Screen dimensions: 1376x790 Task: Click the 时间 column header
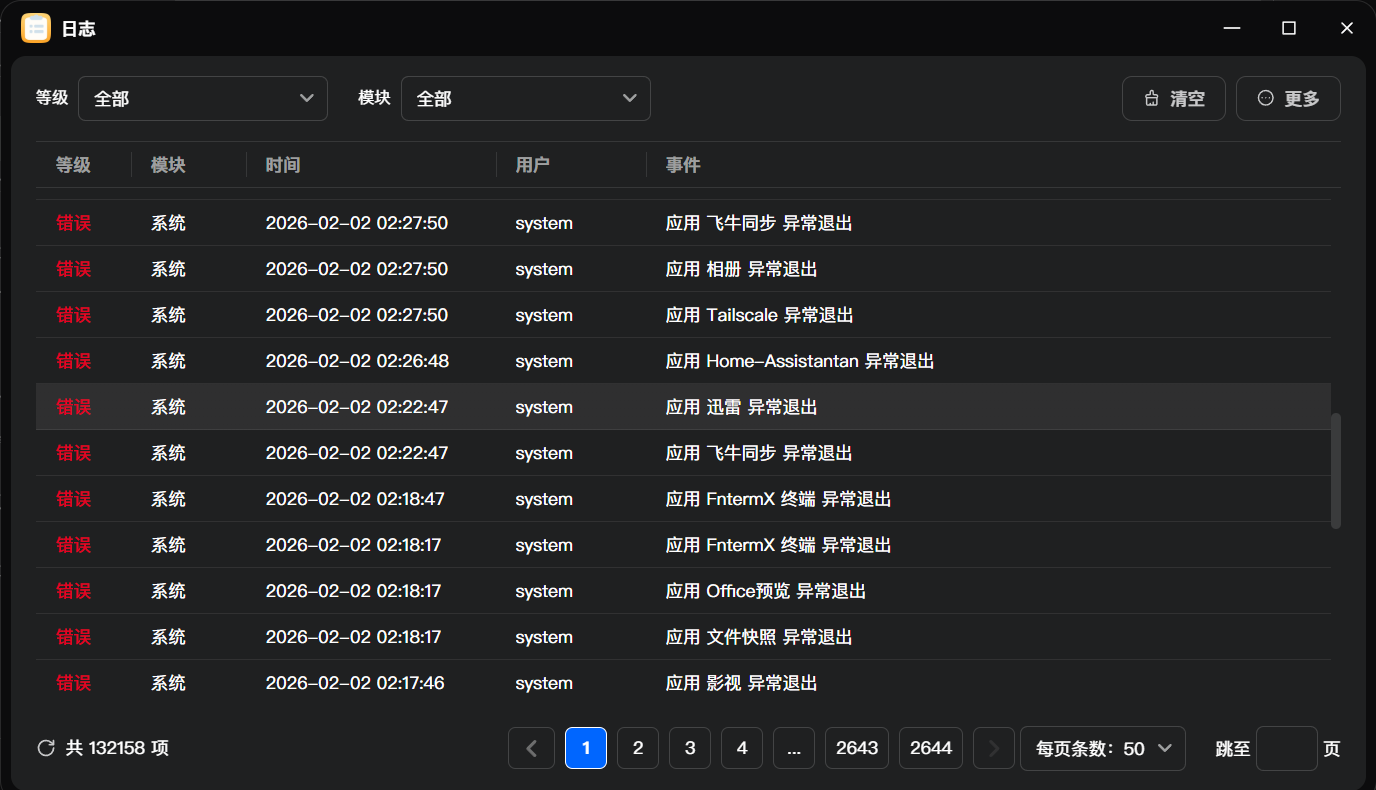pyautogui.click(x=283, y=165)
